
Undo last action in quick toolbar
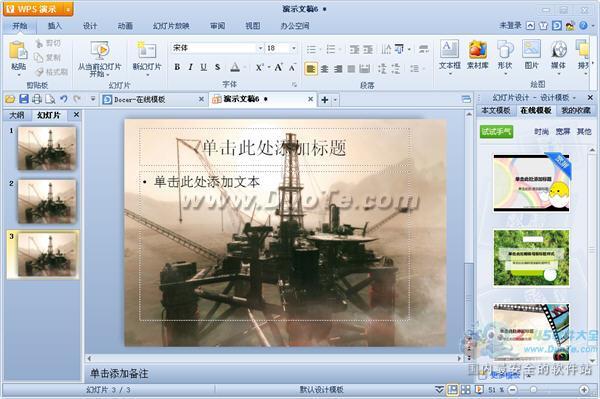(64, 99)
